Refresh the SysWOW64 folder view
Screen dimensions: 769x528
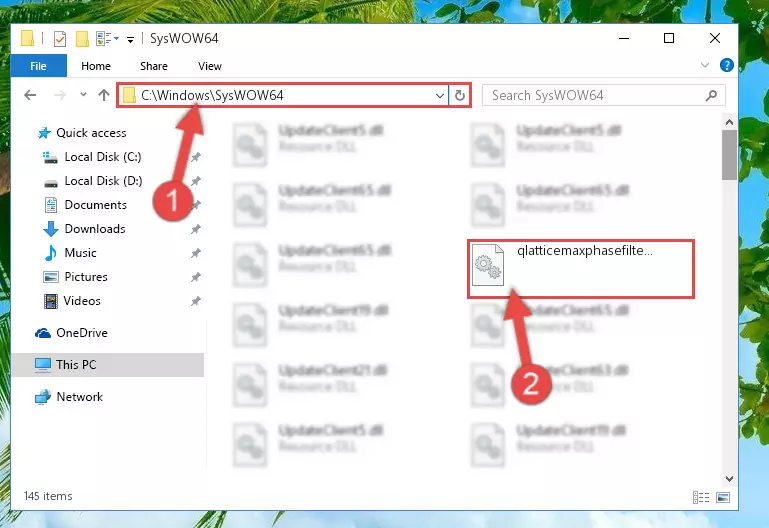point(460,95)
